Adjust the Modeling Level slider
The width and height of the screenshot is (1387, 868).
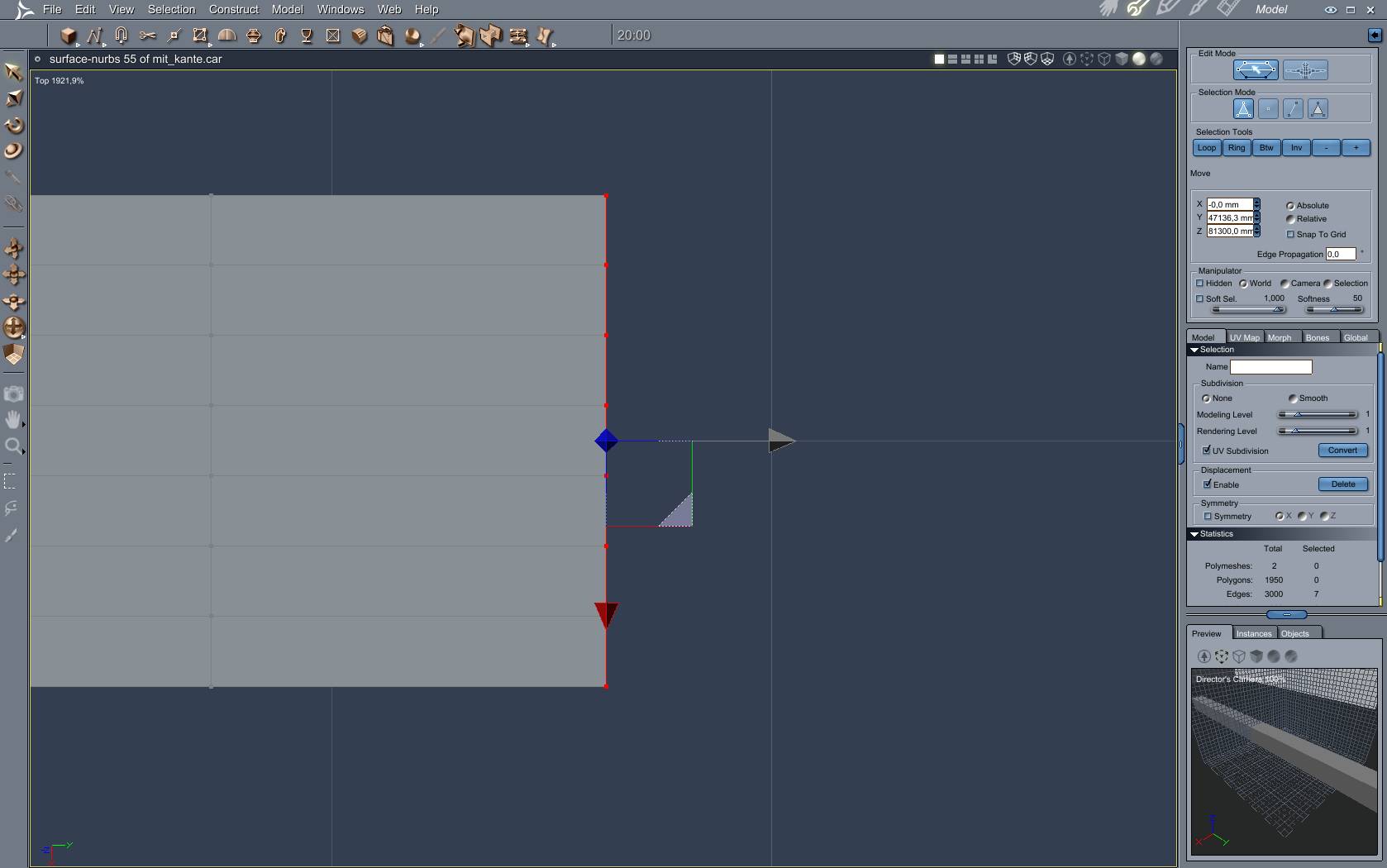pos(1318,414)
